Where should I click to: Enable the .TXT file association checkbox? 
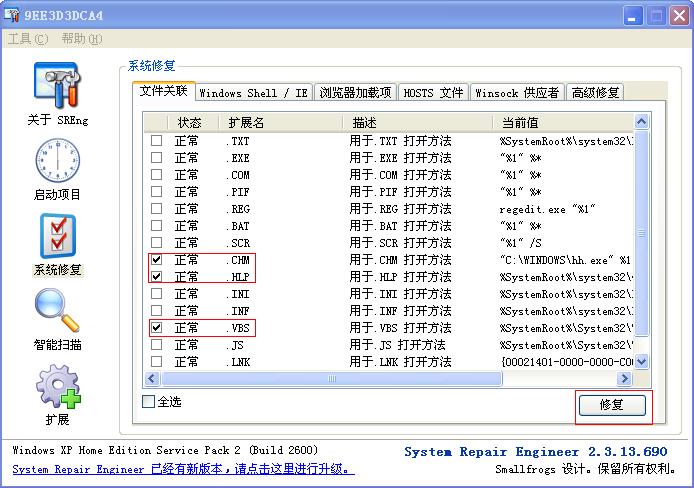point(156,141)
